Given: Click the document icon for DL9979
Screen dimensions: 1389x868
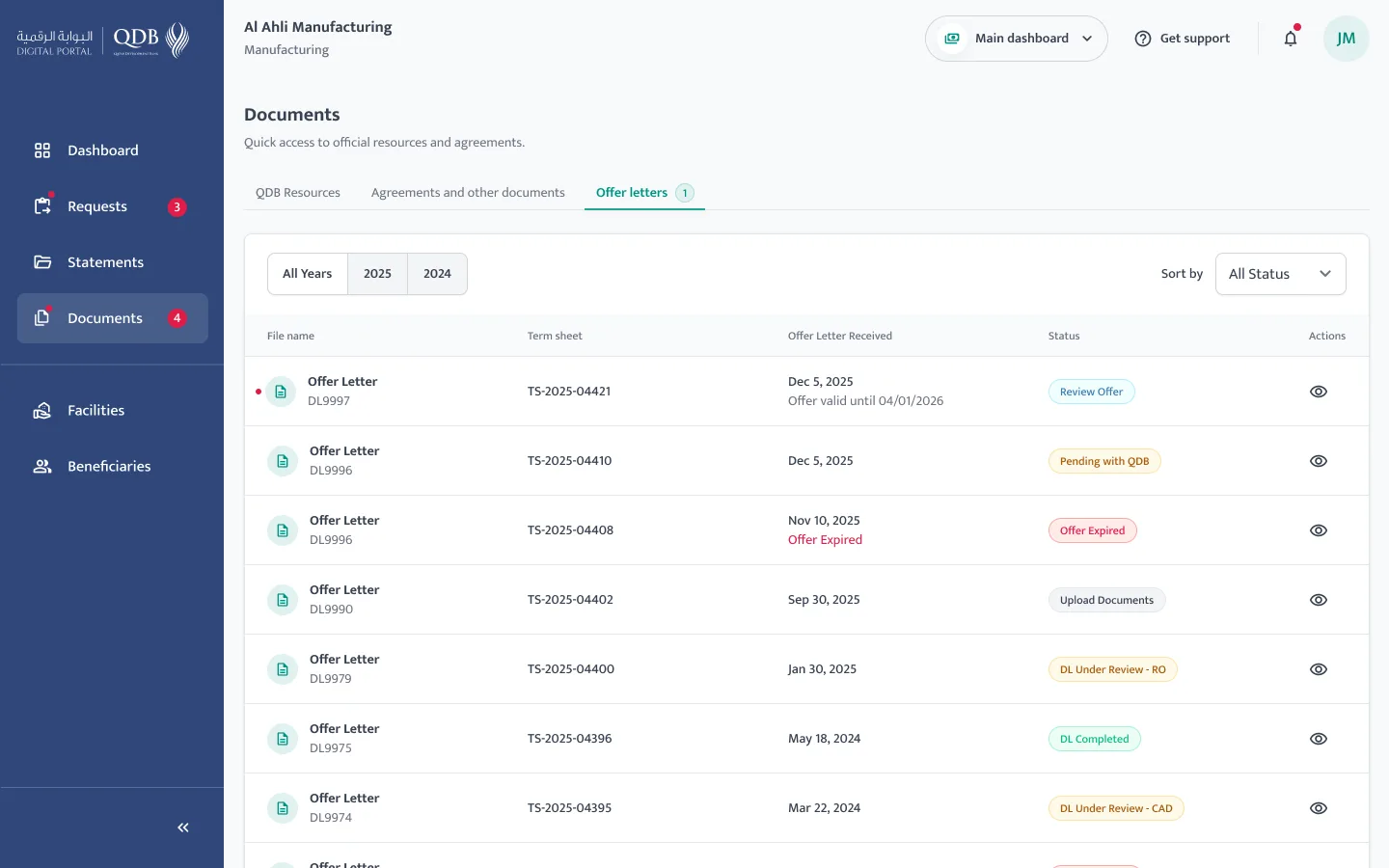Looking at the screenshot, I should pyautogui.click(x=283, y=669).
